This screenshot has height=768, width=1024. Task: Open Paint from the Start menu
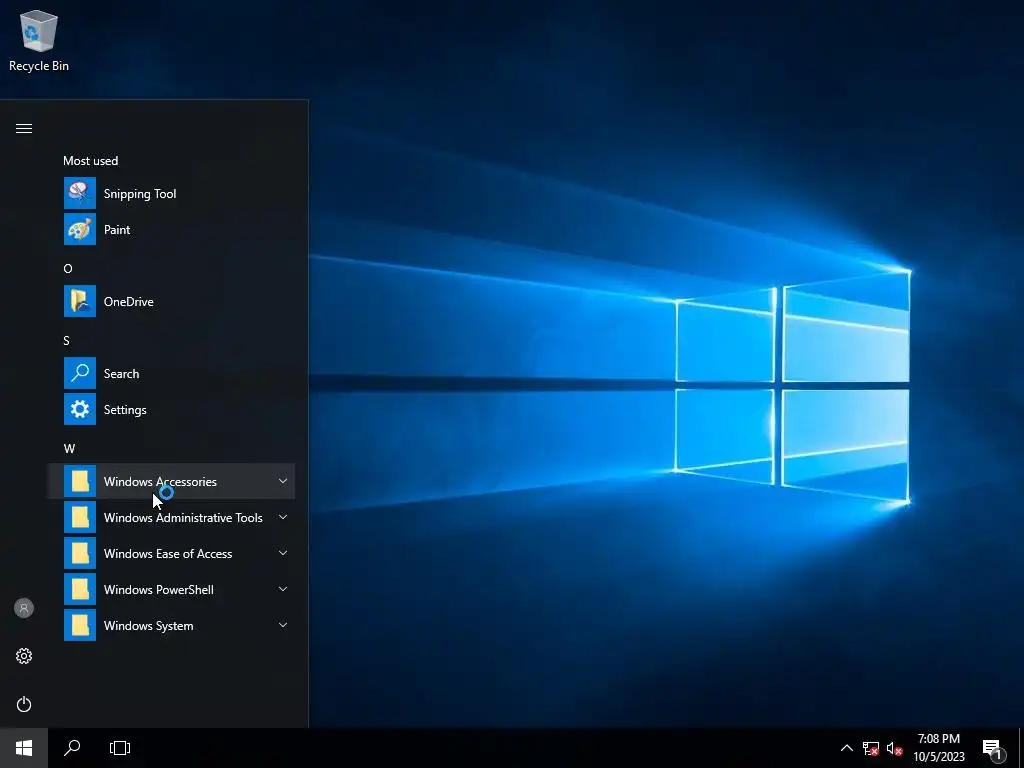(x=170, y=230)
